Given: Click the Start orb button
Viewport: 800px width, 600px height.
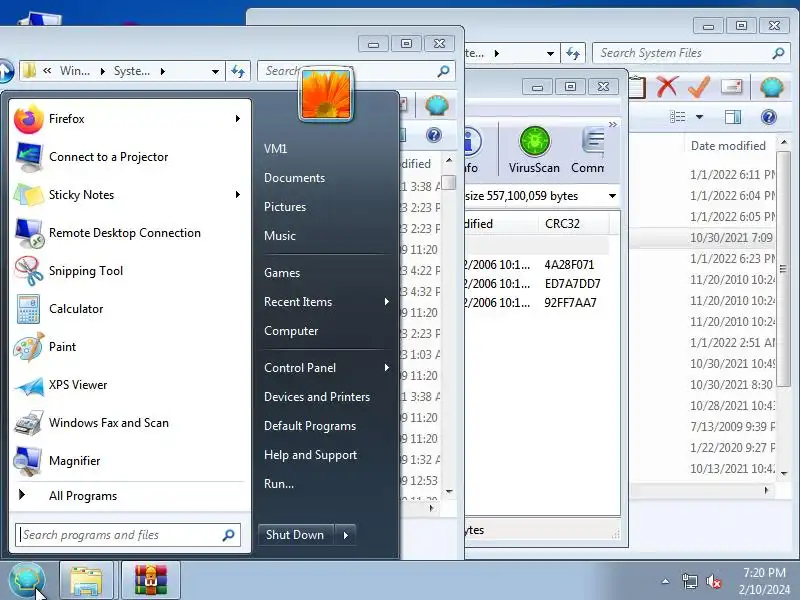Looking at the screenshot, I should [x=27, y=581].
